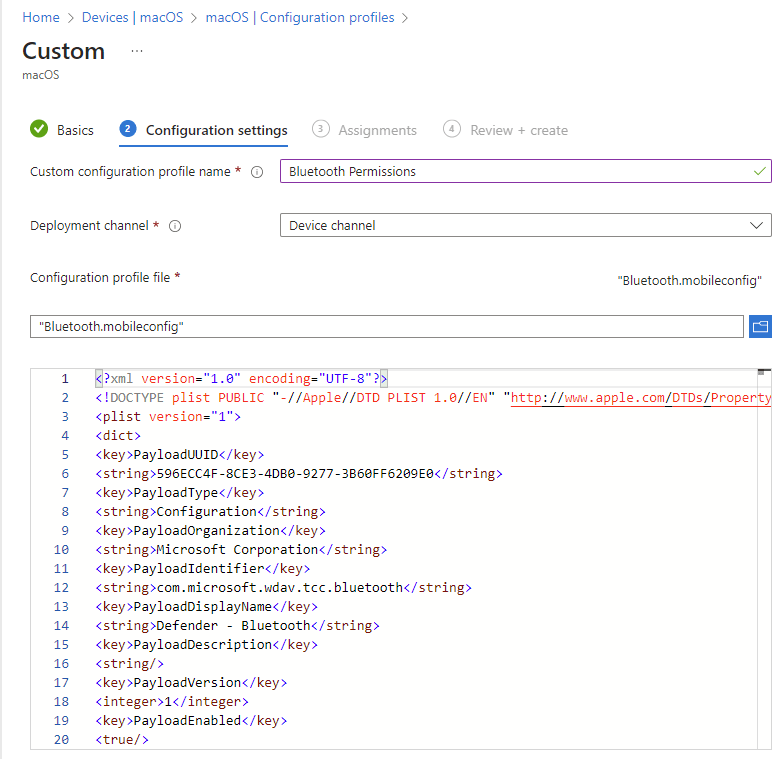Go to Review + create tab

(x=519, y=130)
